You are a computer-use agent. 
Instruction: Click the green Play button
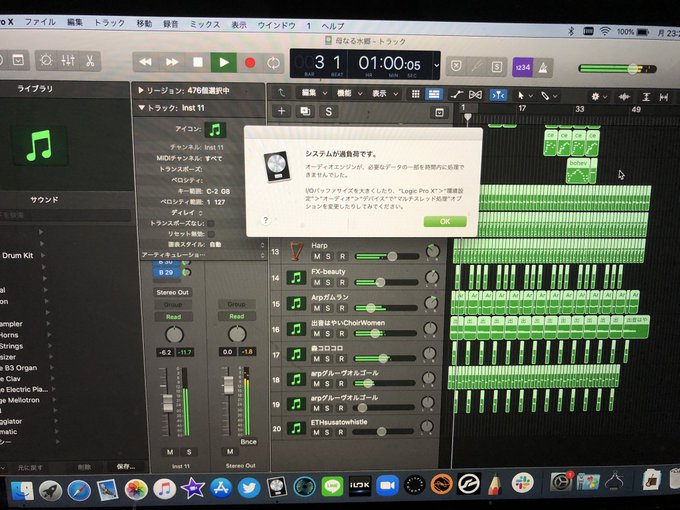coord(224,62)
